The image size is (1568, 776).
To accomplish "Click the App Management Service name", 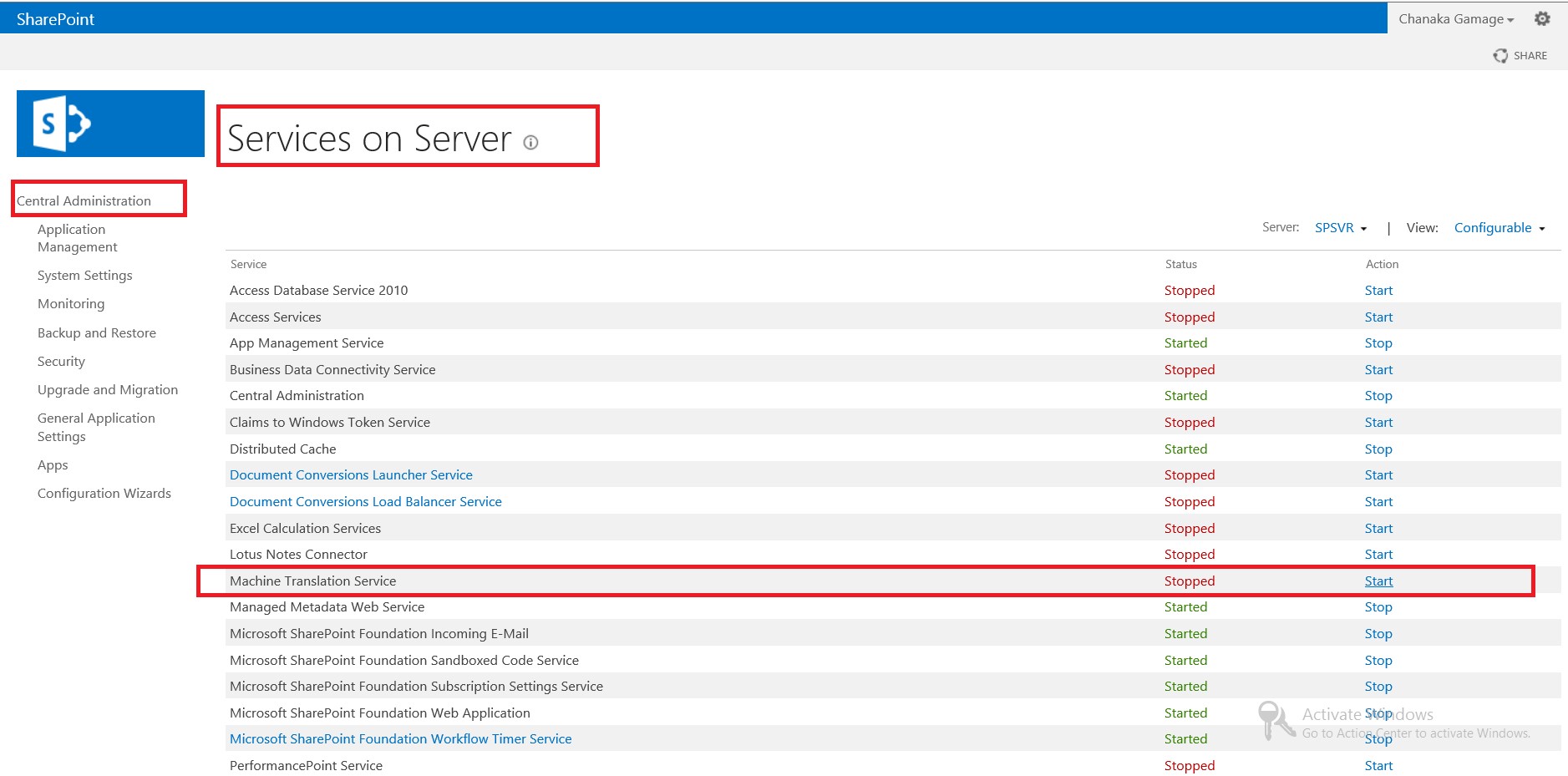I will [x=307, y=342].
